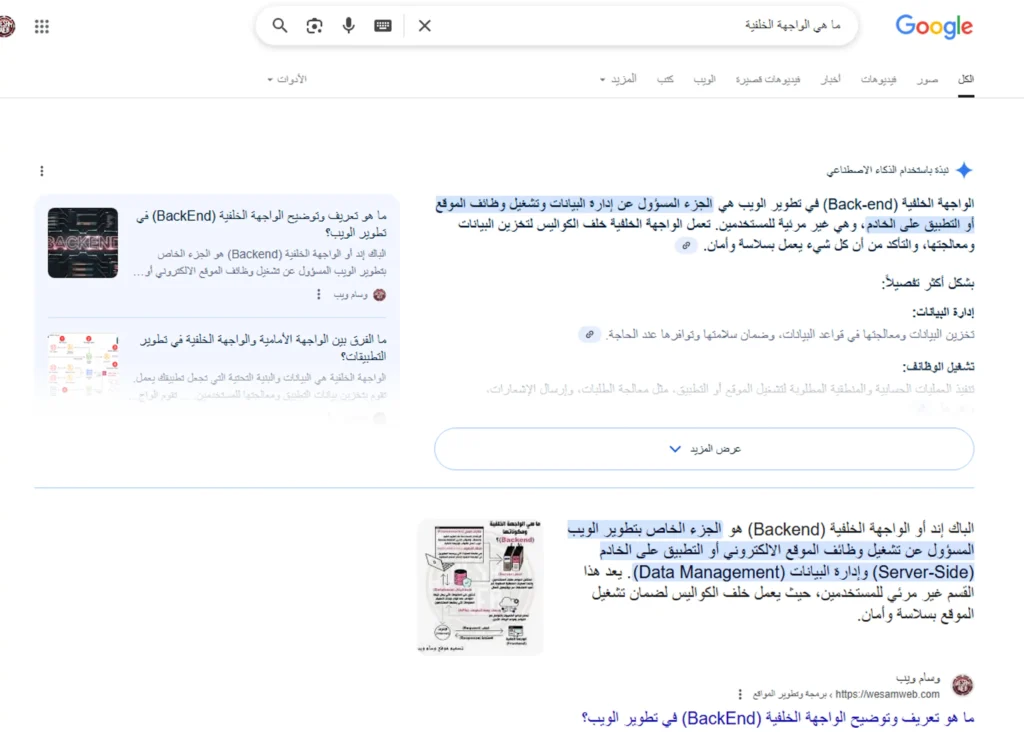Open the on-screen keyboard icon

(x=383, y=25)
